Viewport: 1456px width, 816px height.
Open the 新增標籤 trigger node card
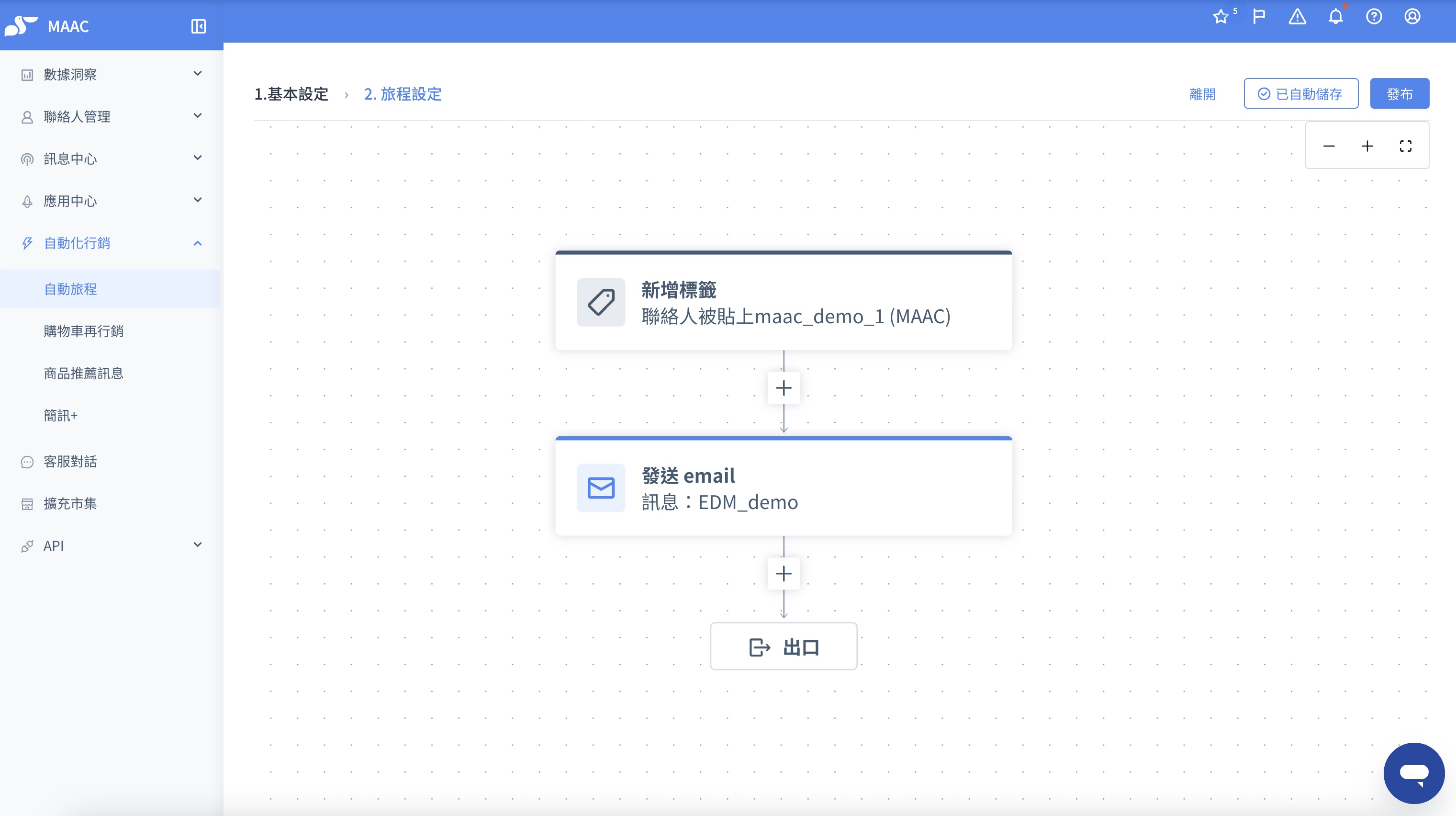coord(784,301)
